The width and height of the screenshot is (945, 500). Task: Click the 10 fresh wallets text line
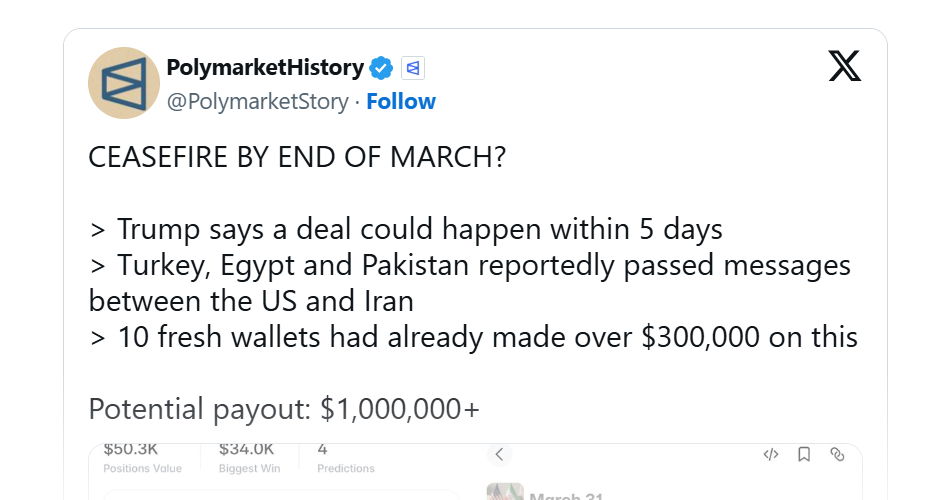tap(473, 337)
